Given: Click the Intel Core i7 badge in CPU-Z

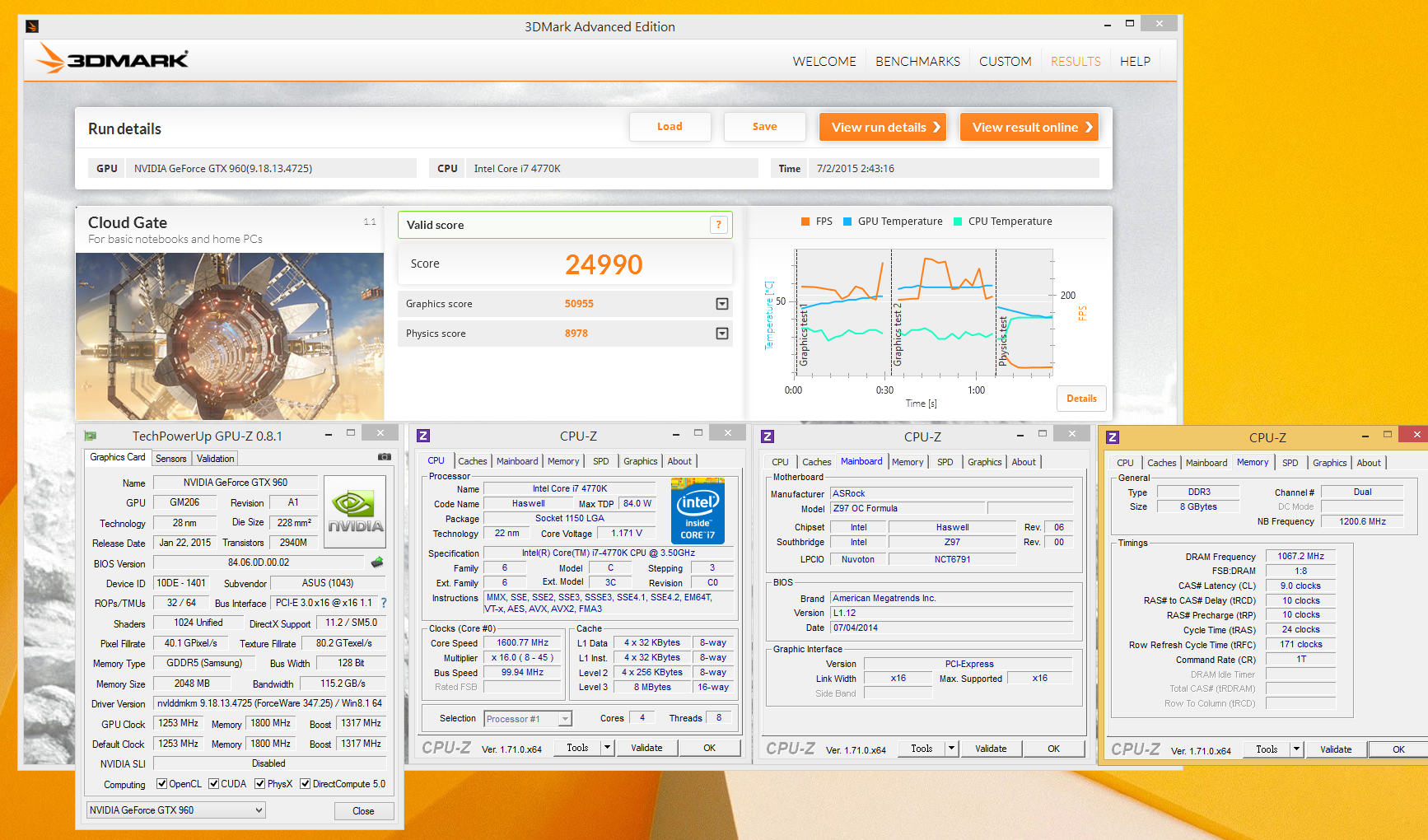Looking at the screenshot, I should [698, 511].
